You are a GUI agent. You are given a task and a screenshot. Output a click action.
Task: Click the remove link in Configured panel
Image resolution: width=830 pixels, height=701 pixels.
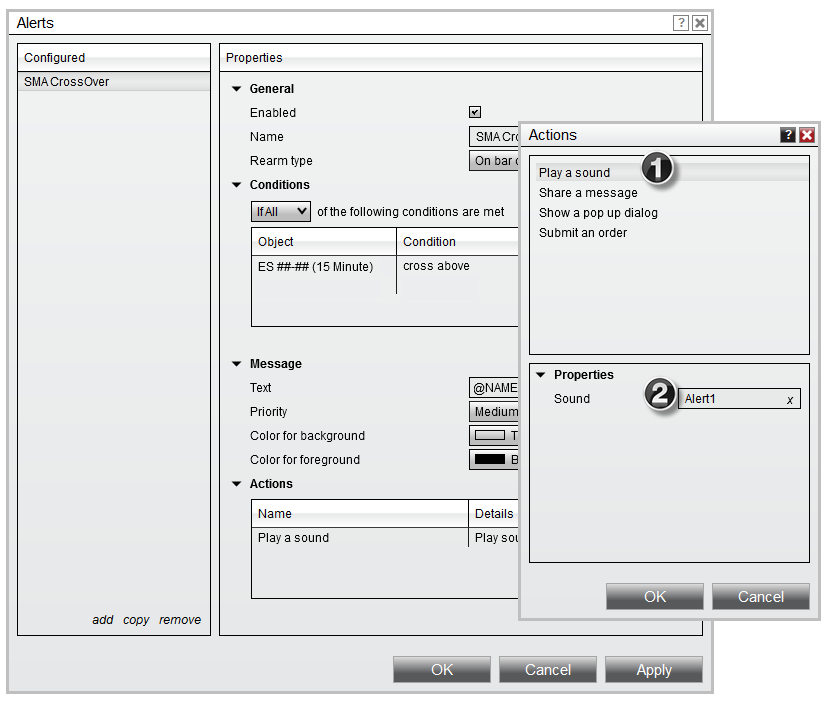[x=180, y=620]
